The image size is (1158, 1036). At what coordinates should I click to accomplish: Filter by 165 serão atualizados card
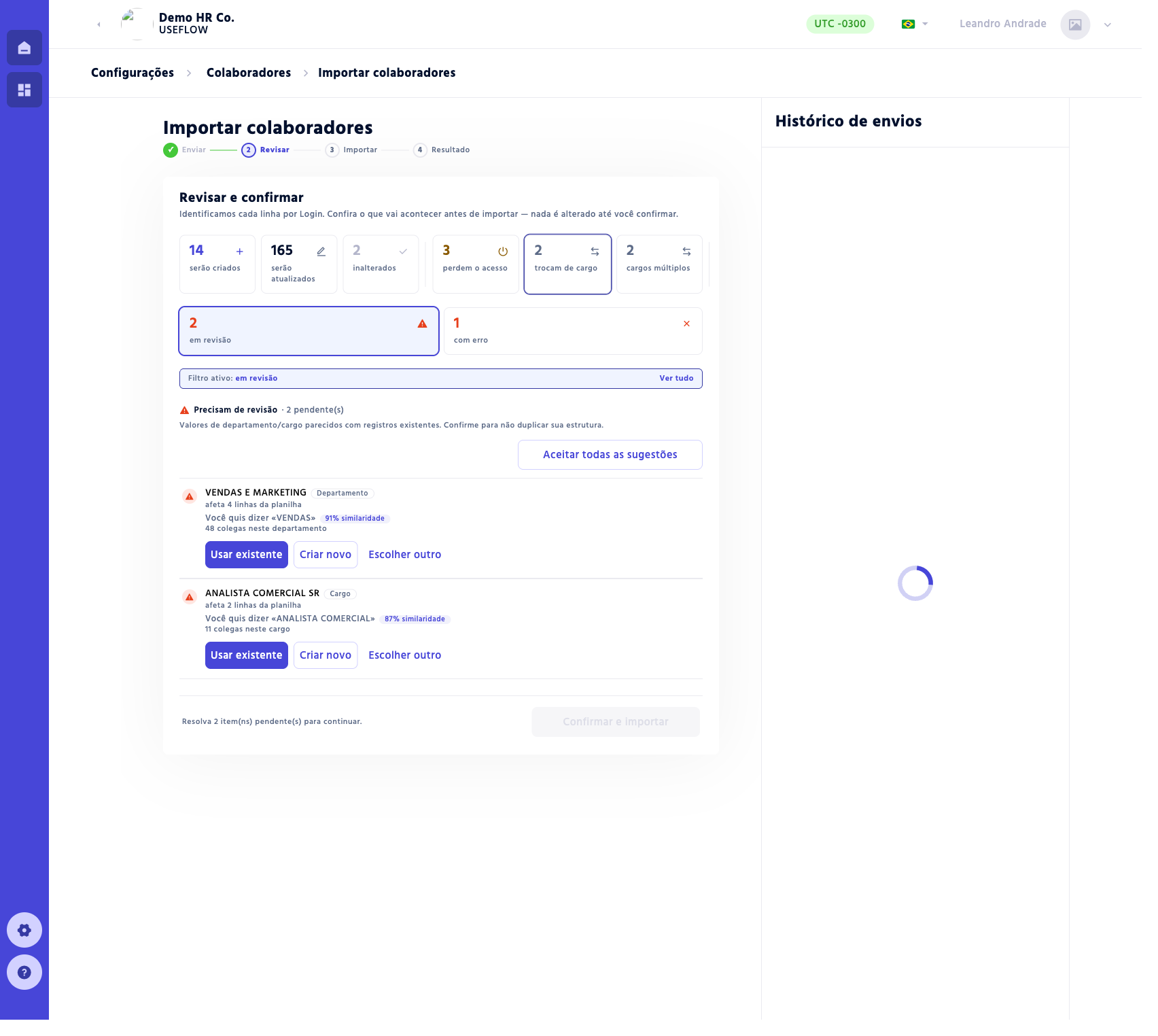pos(299,264)
